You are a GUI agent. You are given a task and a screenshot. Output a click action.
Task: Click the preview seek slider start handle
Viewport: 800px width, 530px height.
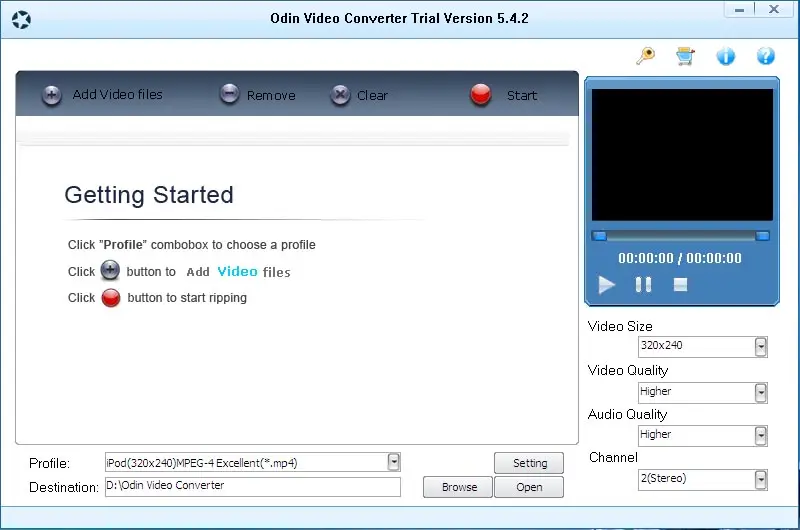599,236
